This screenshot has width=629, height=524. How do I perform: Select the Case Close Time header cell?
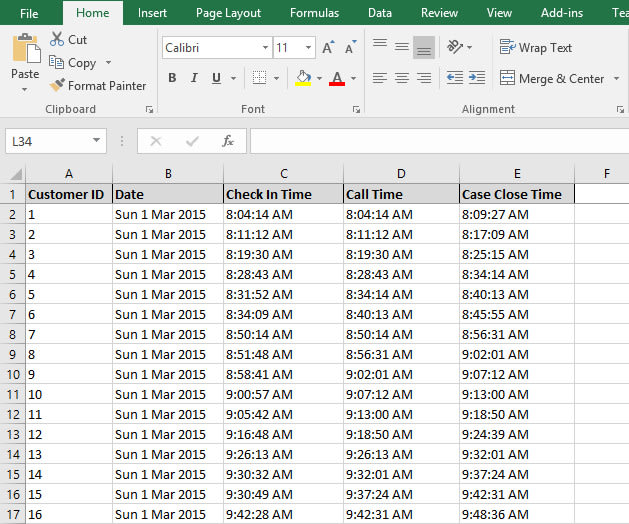pos(517,194)
